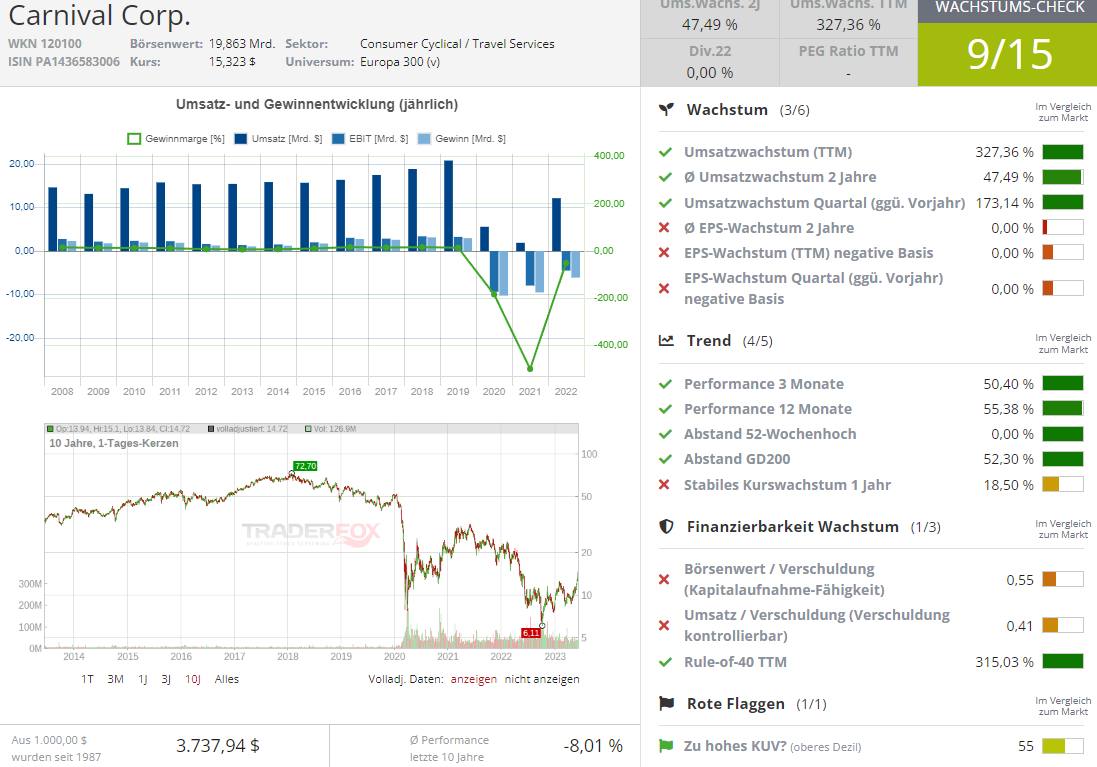Click the Börsenwert value '19,863 Mrd.'
This screenshot has width=1097, height=767.
click(x=242, y=43)
